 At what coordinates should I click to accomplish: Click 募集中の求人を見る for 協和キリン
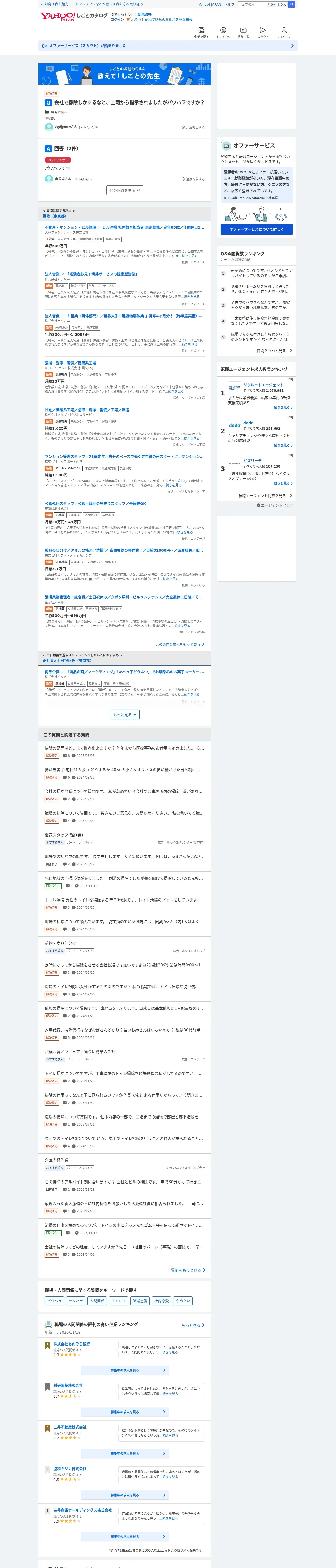click(125, 1495)
